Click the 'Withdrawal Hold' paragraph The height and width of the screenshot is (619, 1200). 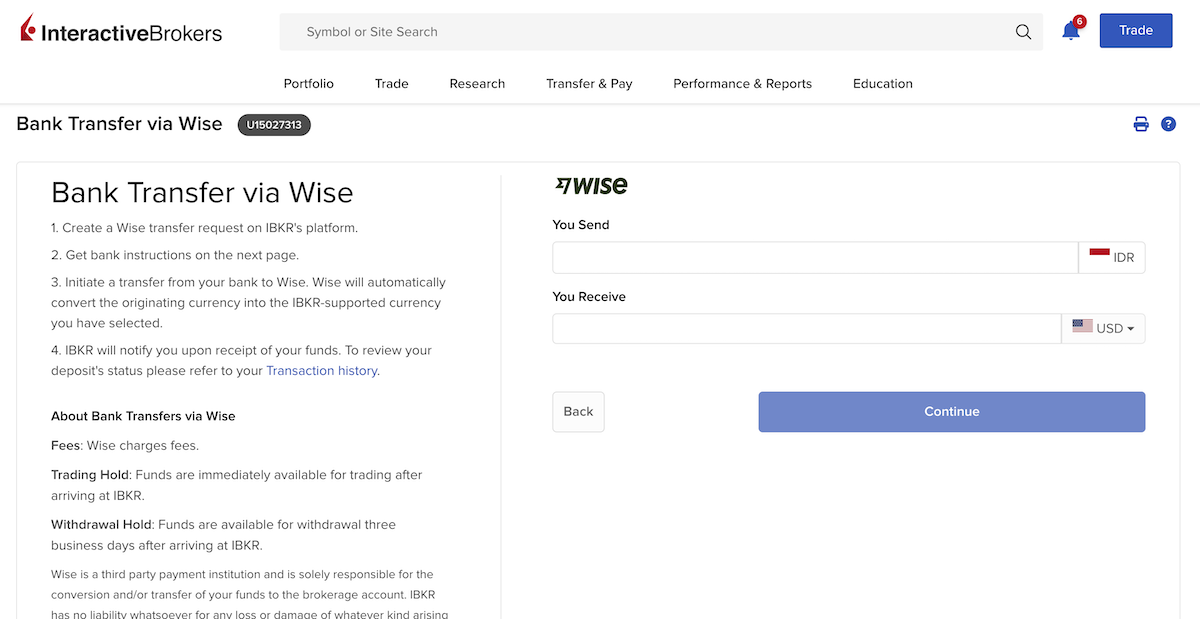(x=224, y=535)
